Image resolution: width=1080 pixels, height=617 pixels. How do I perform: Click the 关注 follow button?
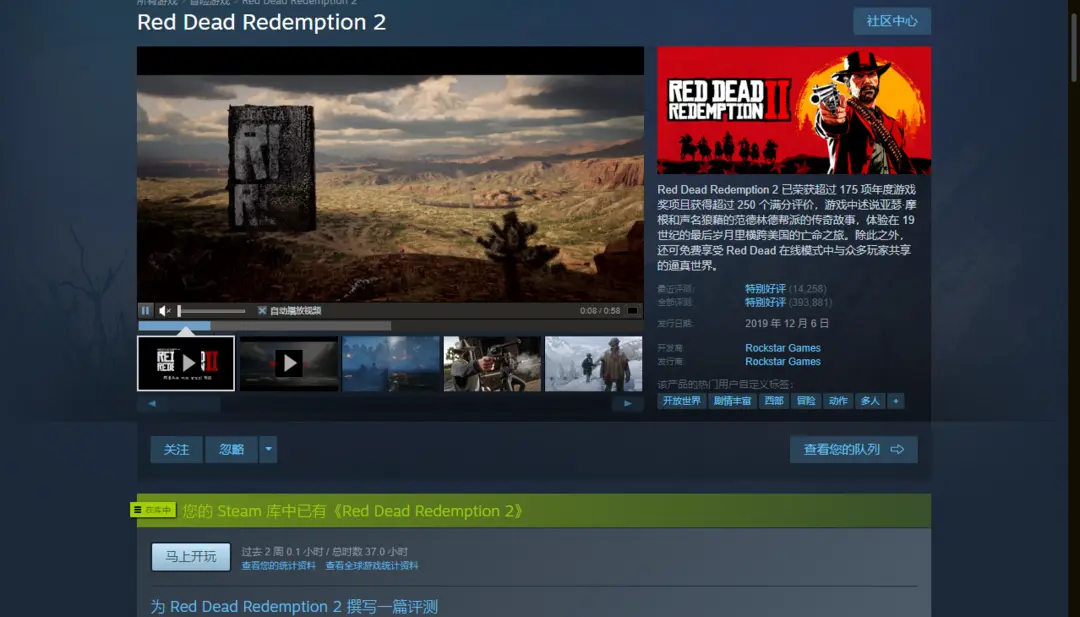(176, 450)
